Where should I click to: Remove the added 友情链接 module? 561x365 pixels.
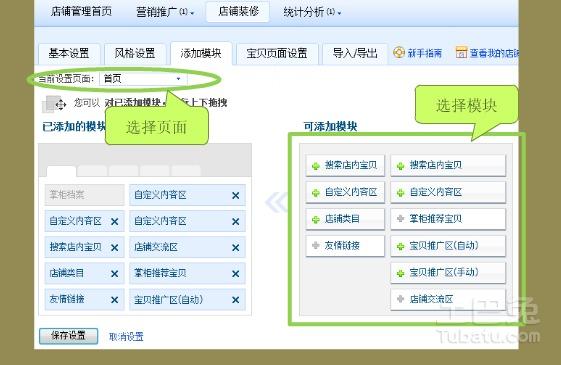114,300
